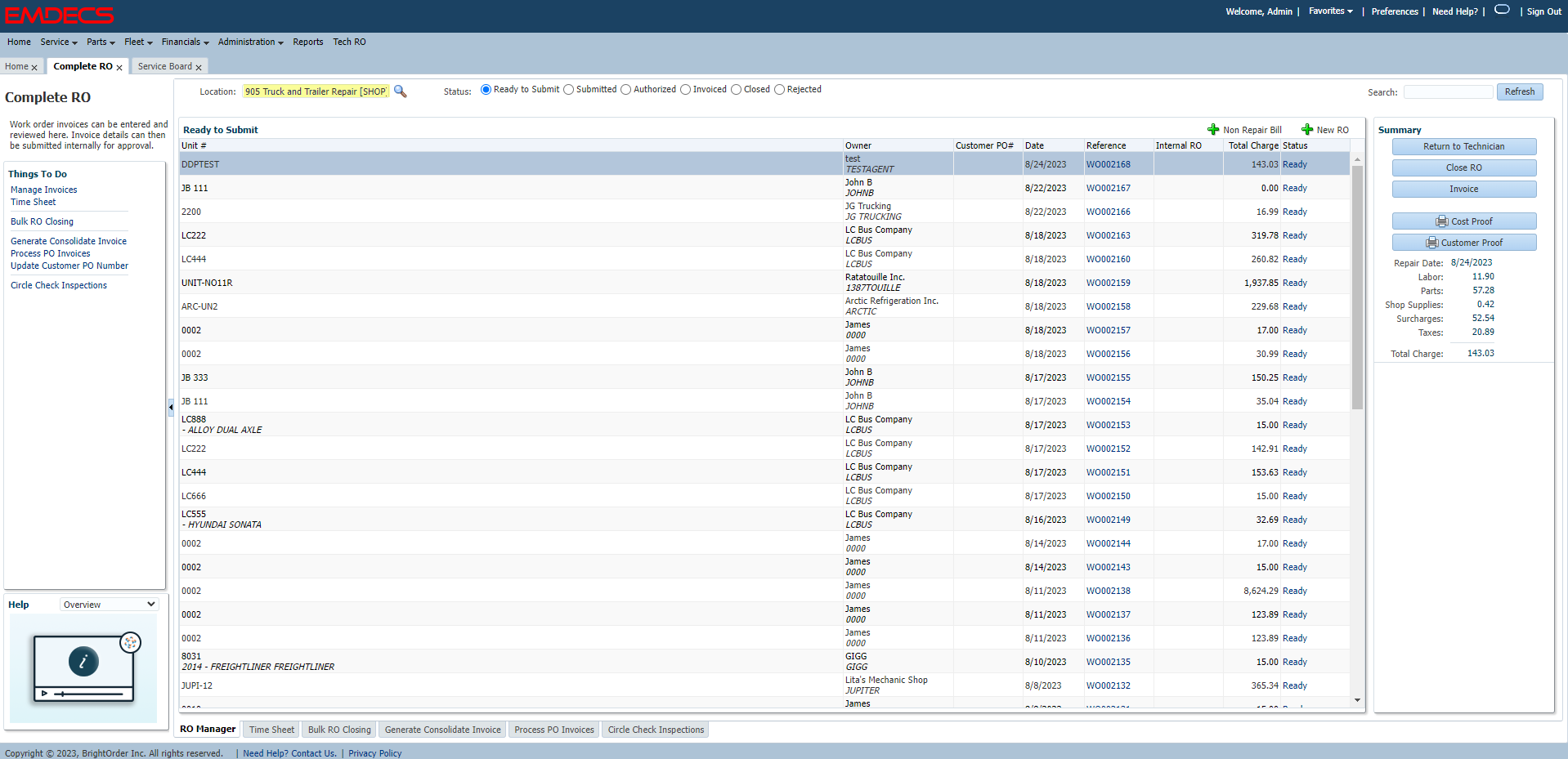Click the green plus New RO icon
Image resolution: width=1568 pixels, height=759 pixels.
coord(1307,129)
